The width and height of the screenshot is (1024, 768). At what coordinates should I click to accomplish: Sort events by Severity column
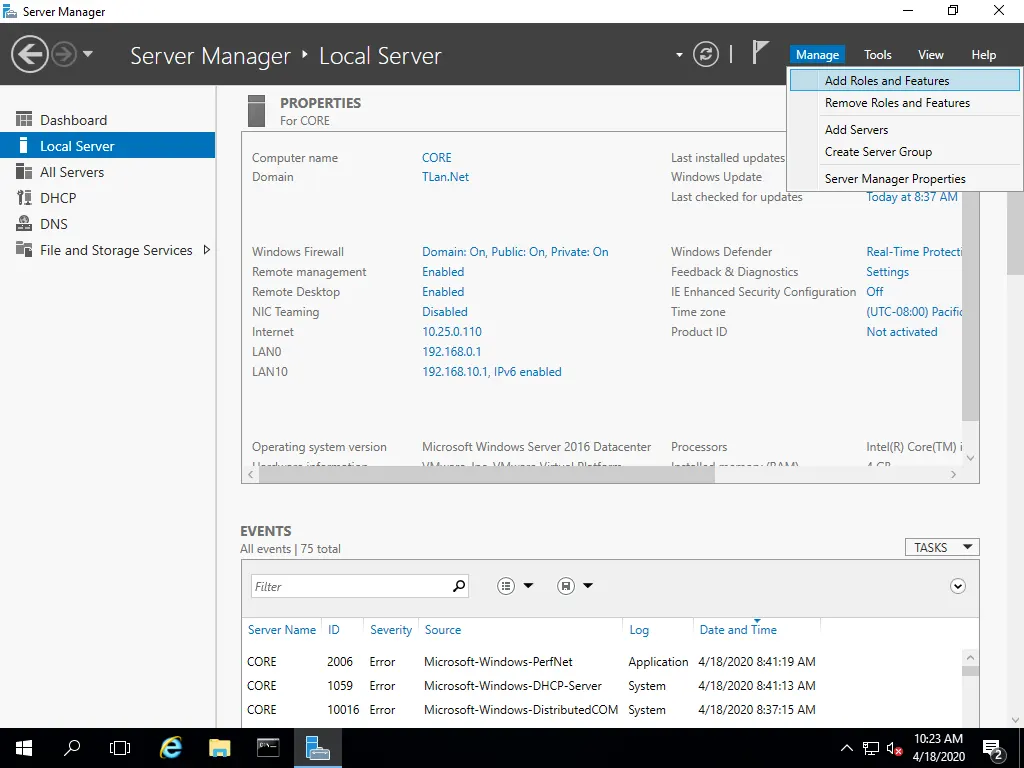[x=391, y=630]
